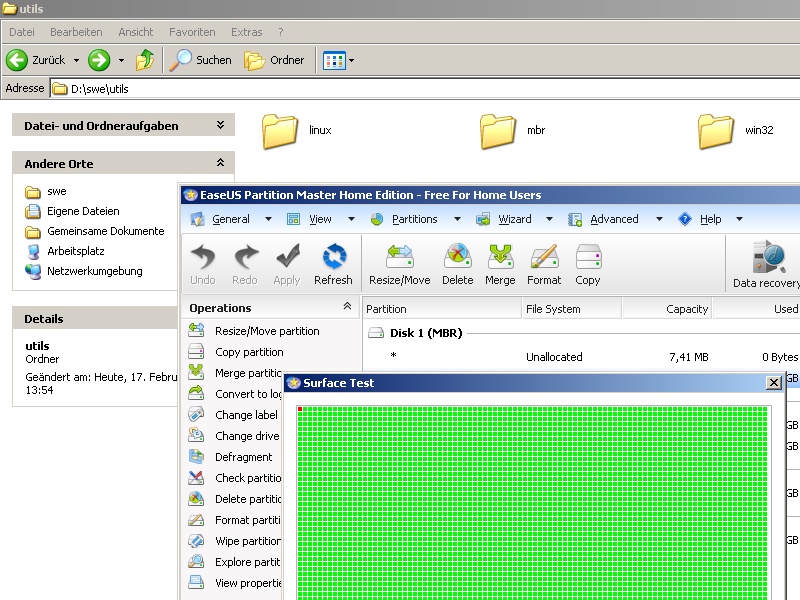Sort by the File System column header
800x600 pixels.
tap(572, 309)
